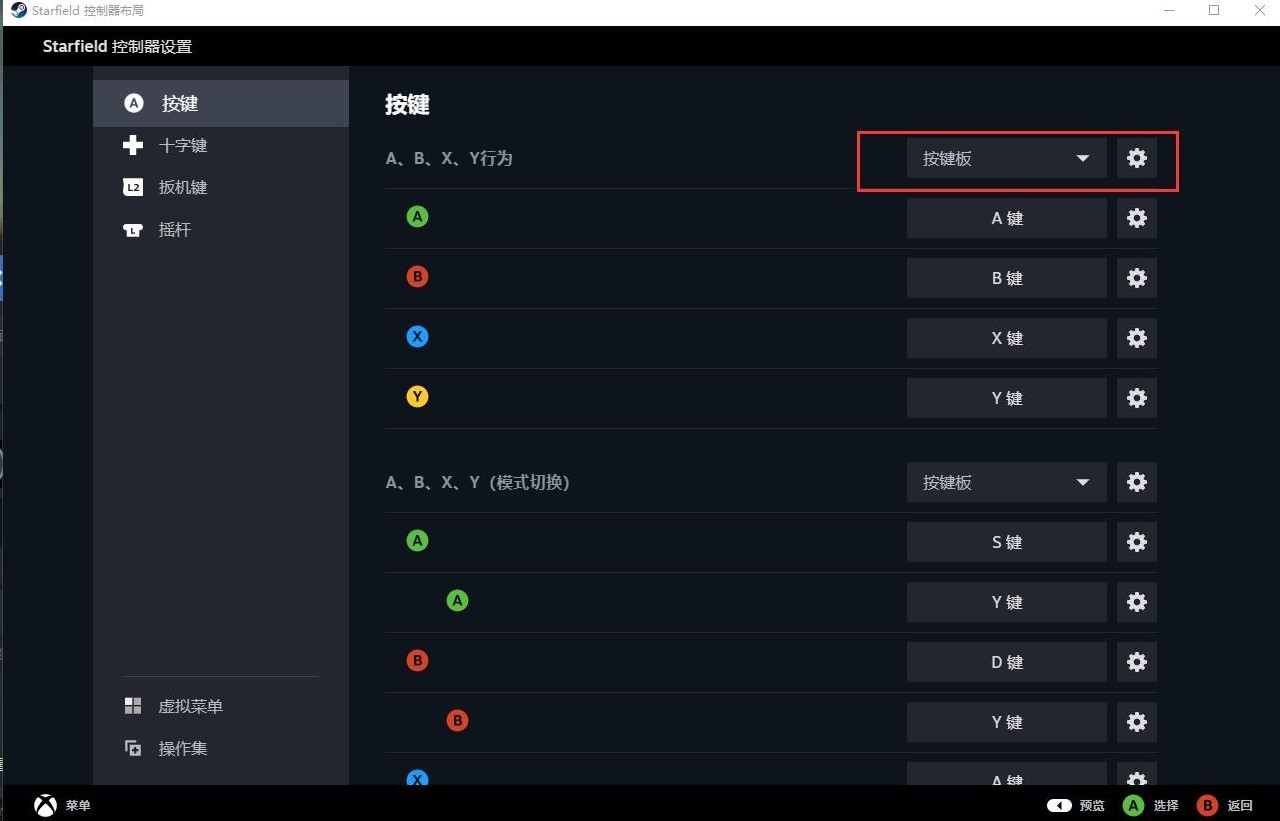This screenshot has width=1280, height=821.
Task: Open settings gear for A、B、X、Y行为
Action: tap(1137, 158)
